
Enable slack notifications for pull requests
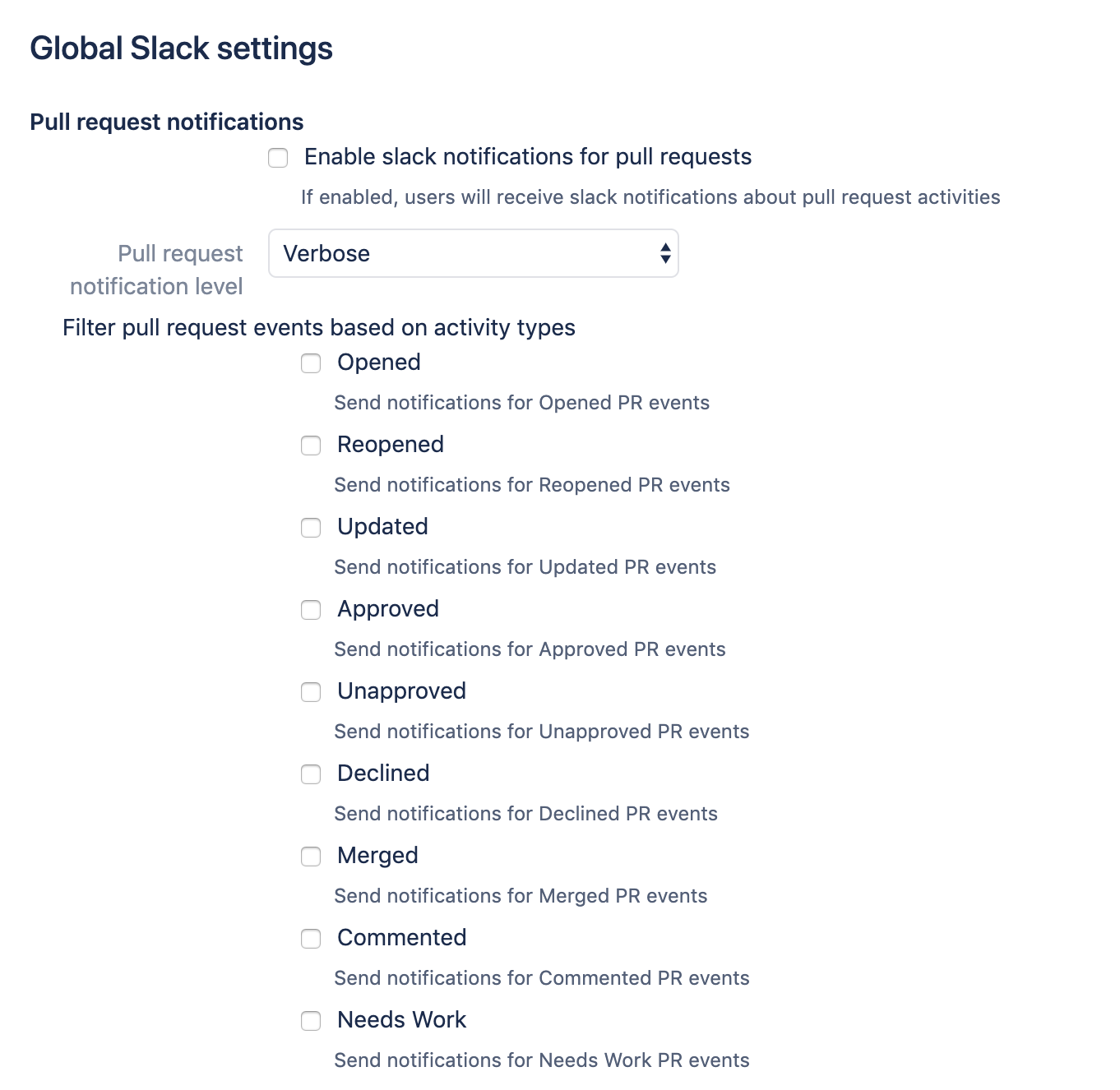coord(277,158)
